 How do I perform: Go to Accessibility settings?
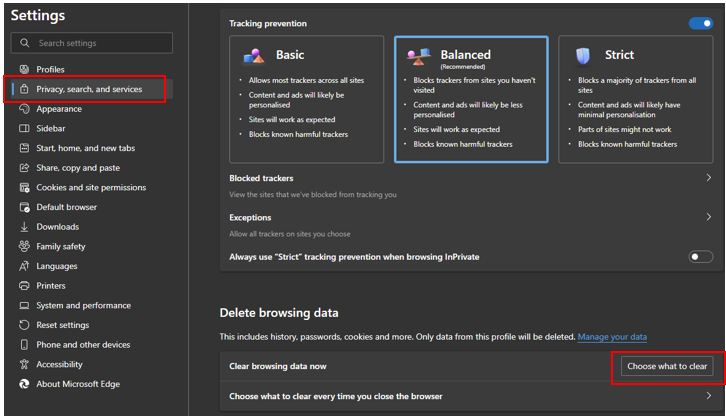click(x=59, y=365)
